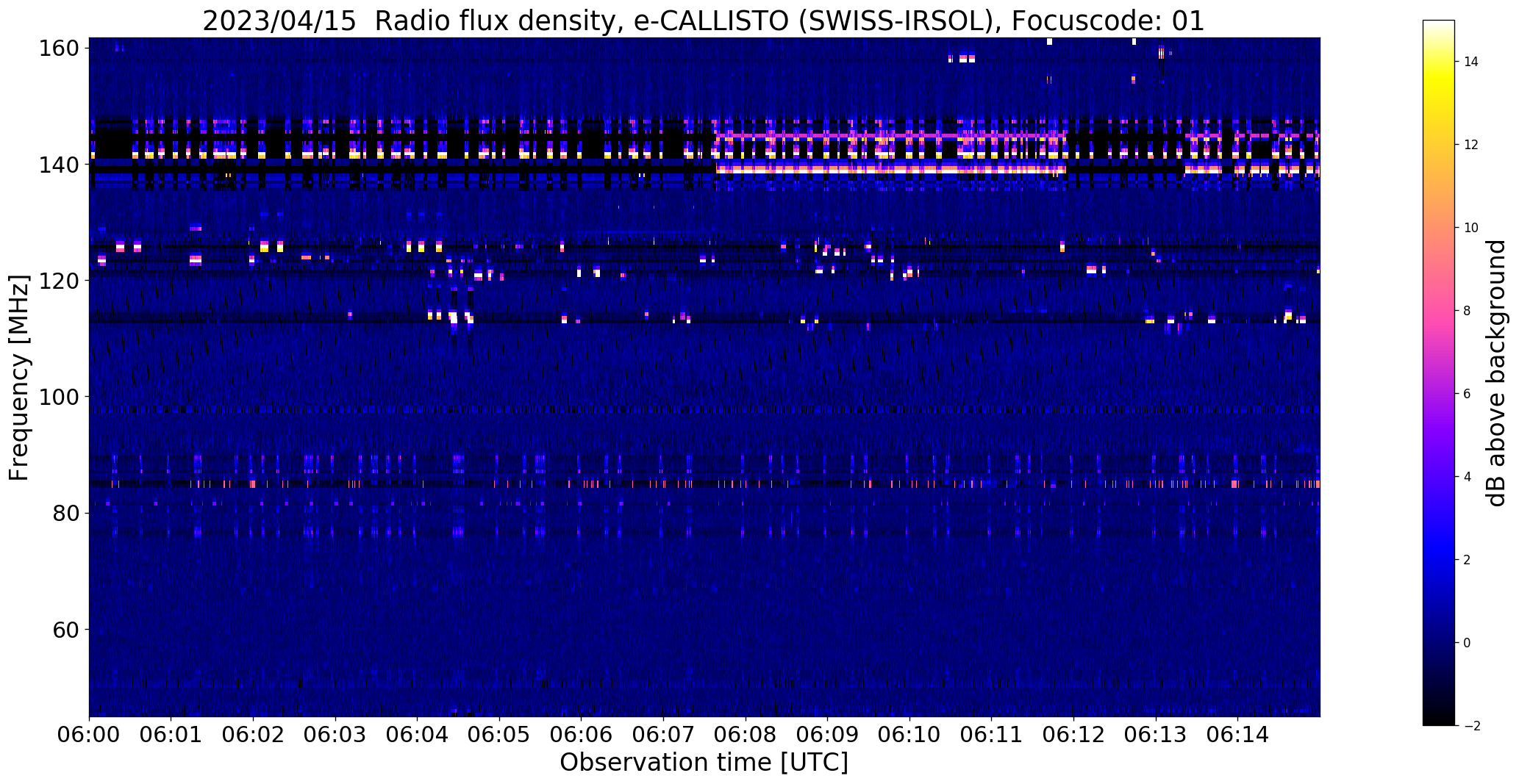Click the colorbar tick label 2
The width and height of the screenshot is (1519, 784).
[1468, 560]
